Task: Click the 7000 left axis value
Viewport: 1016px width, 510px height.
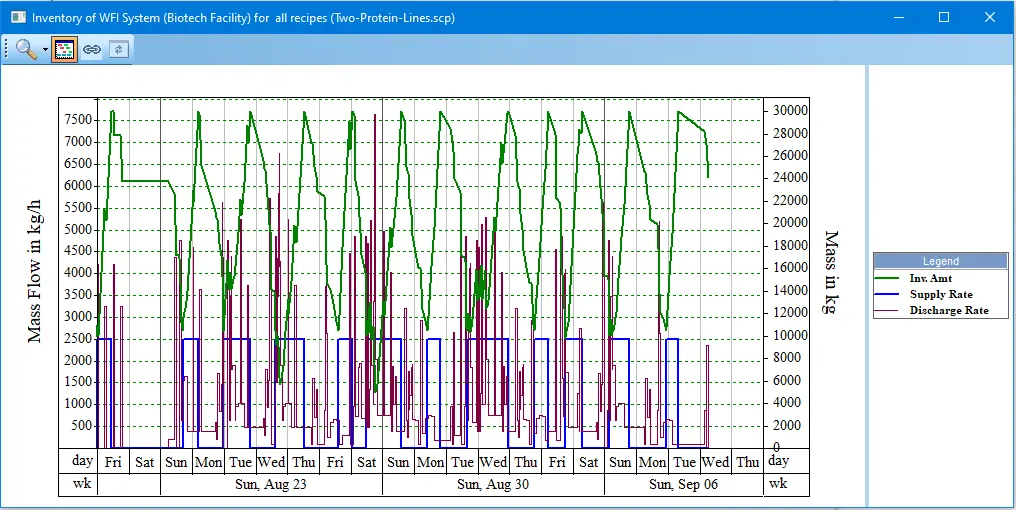Action: (78, 142)
